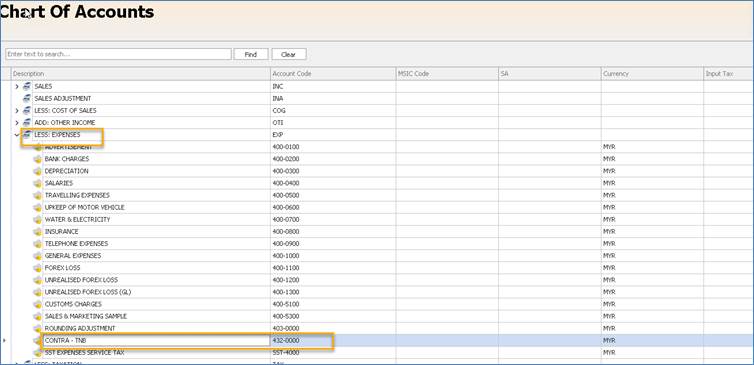The height and width of the screenshot is (365, 754).
Task: Click the row indicator arrow beside CONTRA - TNB
Action: (x=4, y=340)
